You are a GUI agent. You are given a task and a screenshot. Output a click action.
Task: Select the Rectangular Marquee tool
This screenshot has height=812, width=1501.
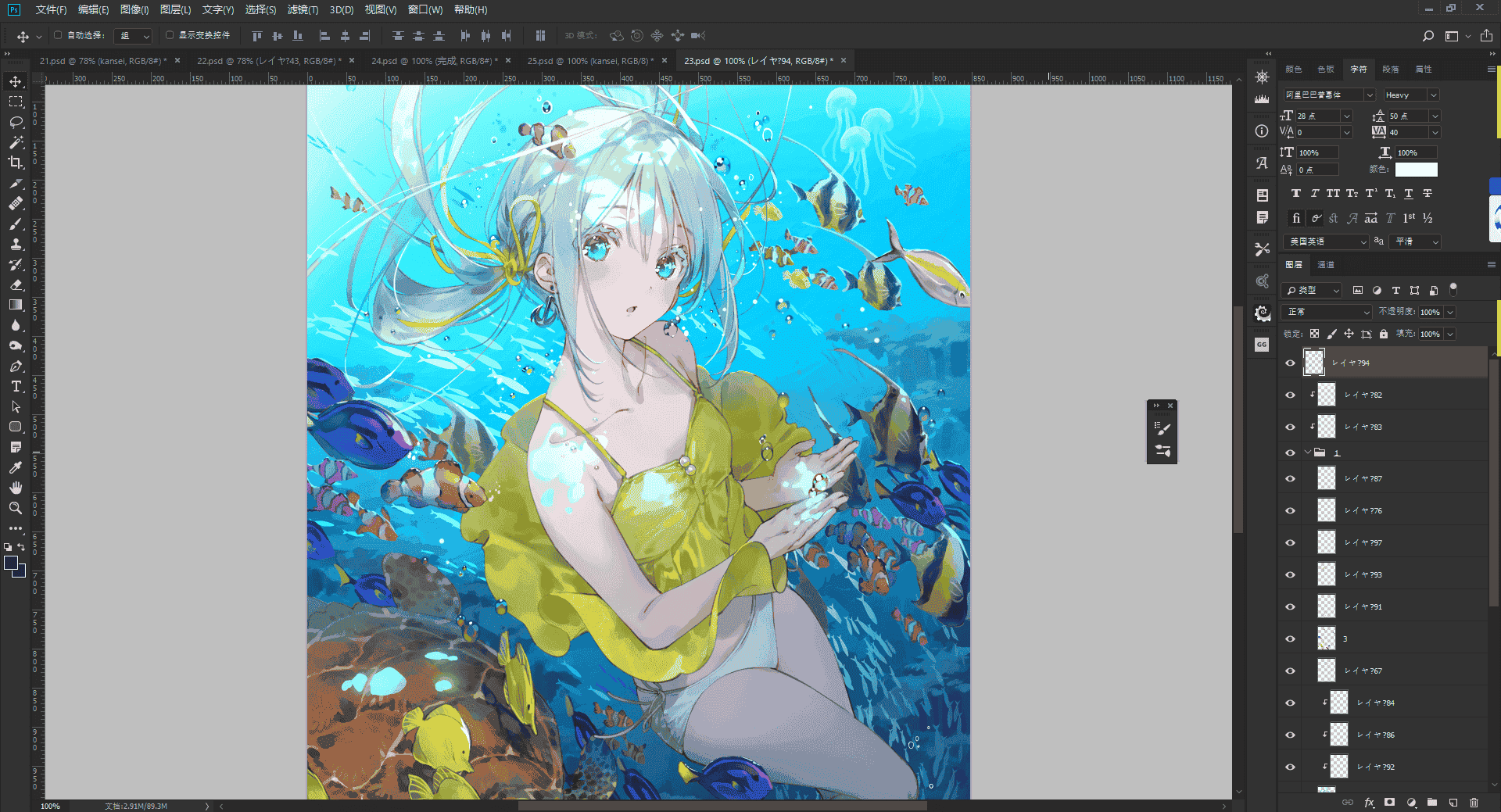[16, 102]
